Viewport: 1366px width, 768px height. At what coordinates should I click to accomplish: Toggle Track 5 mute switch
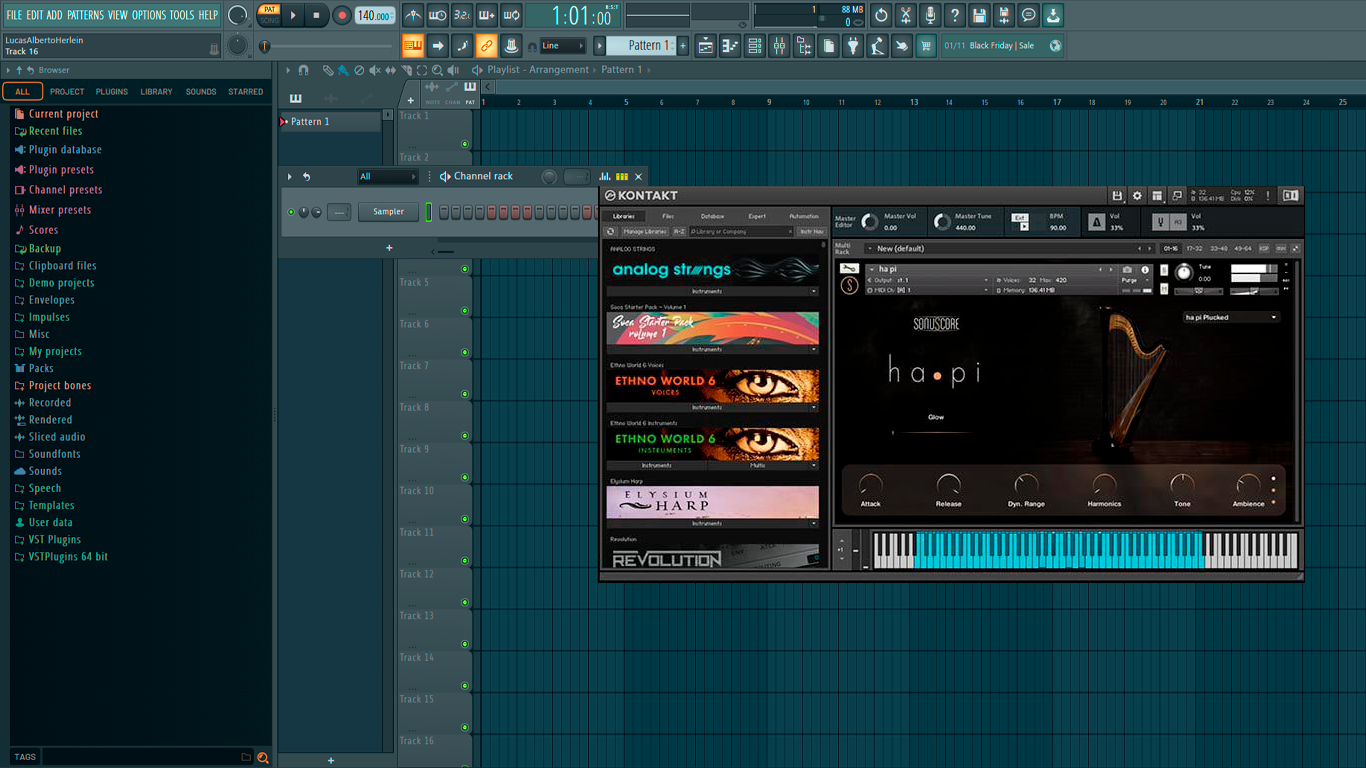pyautogui.click(x=465, y=311)
